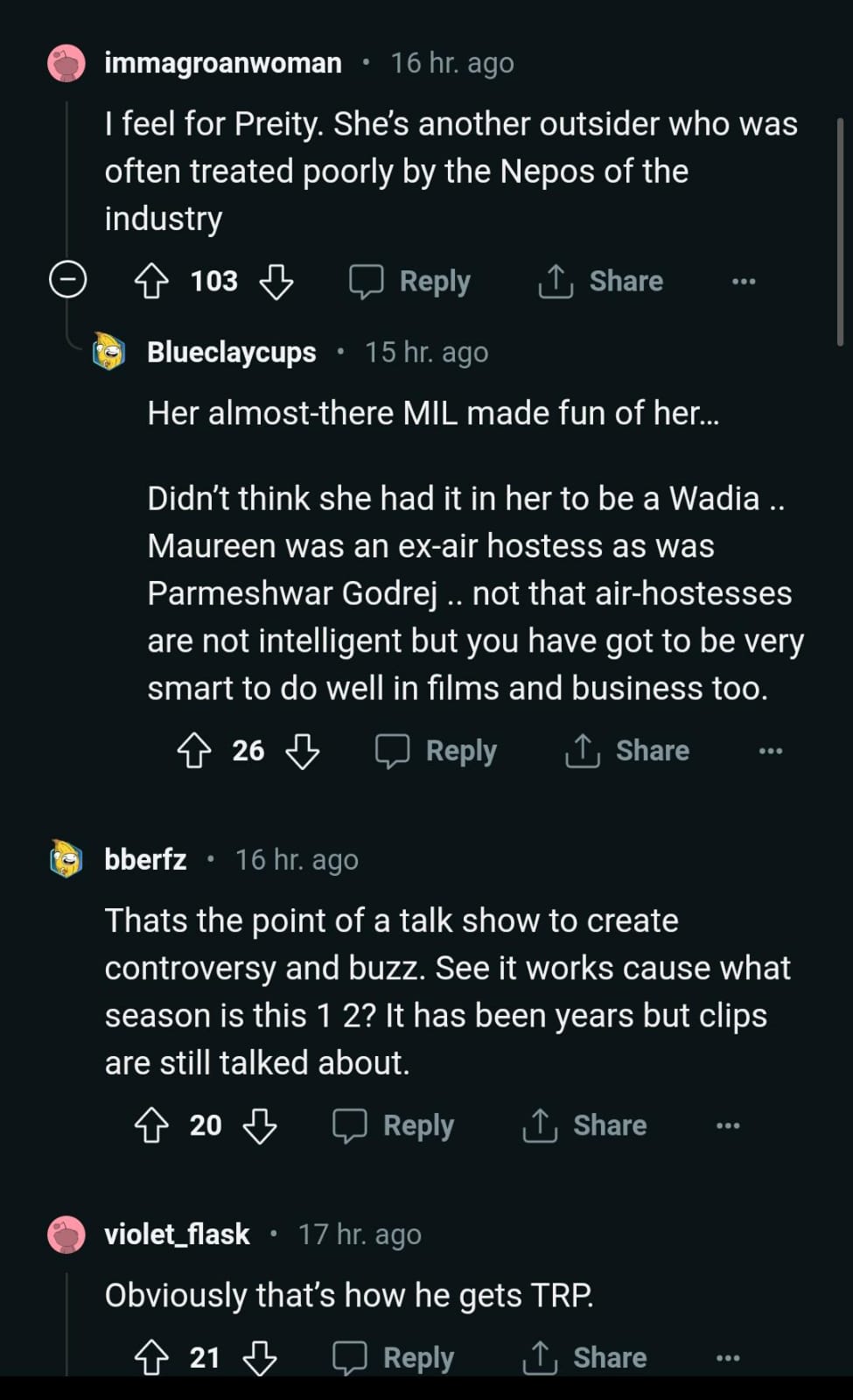Open three-dot menu on bberfz's comment
The height and width of the screenshot is (1400, 853).
pyautogui.click(x=728, y=1125)
